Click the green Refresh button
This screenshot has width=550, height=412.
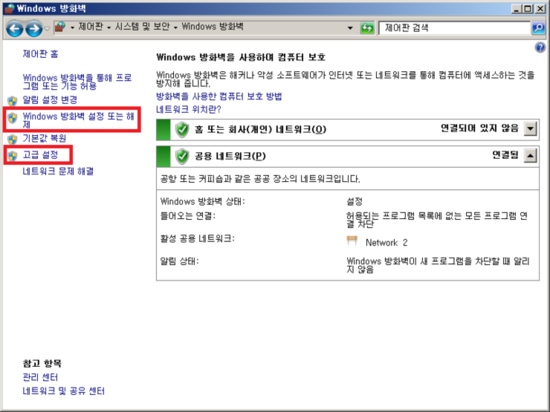coord(367,28)
